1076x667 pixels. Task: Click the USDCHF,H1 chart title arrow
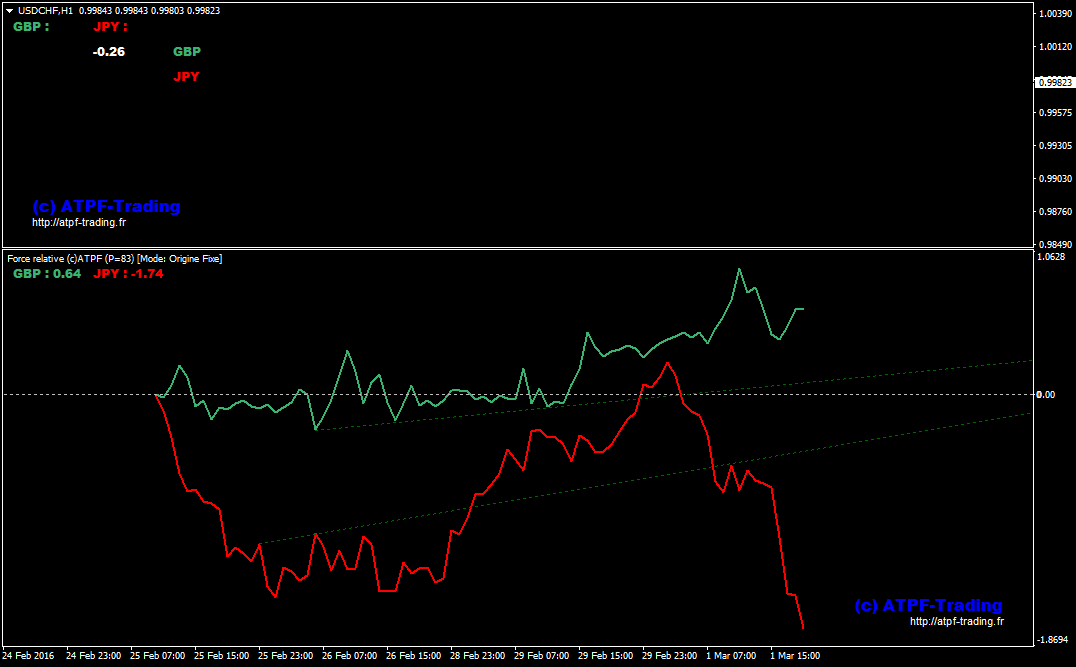(10, 11)
